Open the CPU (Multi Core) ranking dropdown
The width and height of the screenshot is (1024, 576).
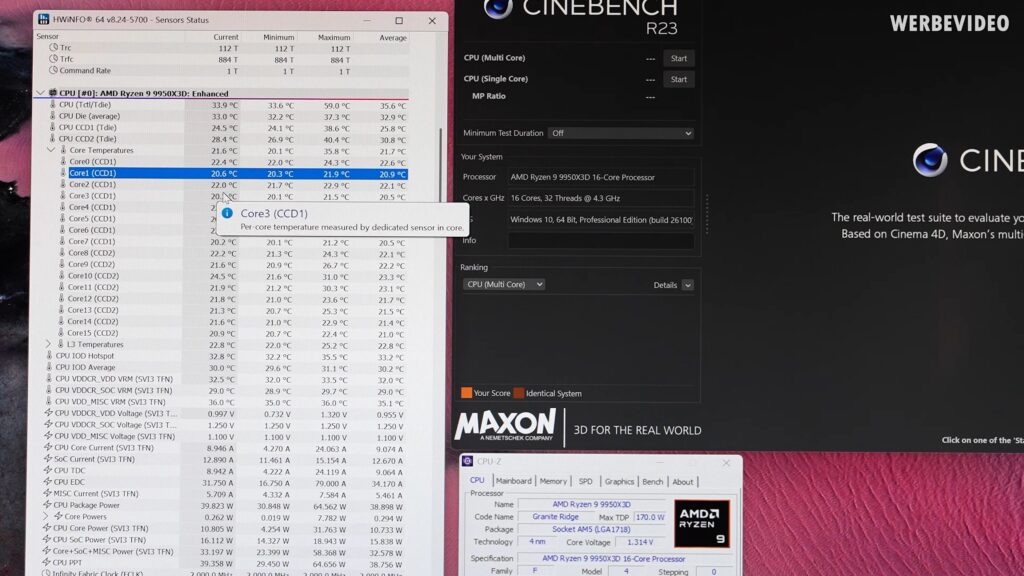[x=504, y=284]
